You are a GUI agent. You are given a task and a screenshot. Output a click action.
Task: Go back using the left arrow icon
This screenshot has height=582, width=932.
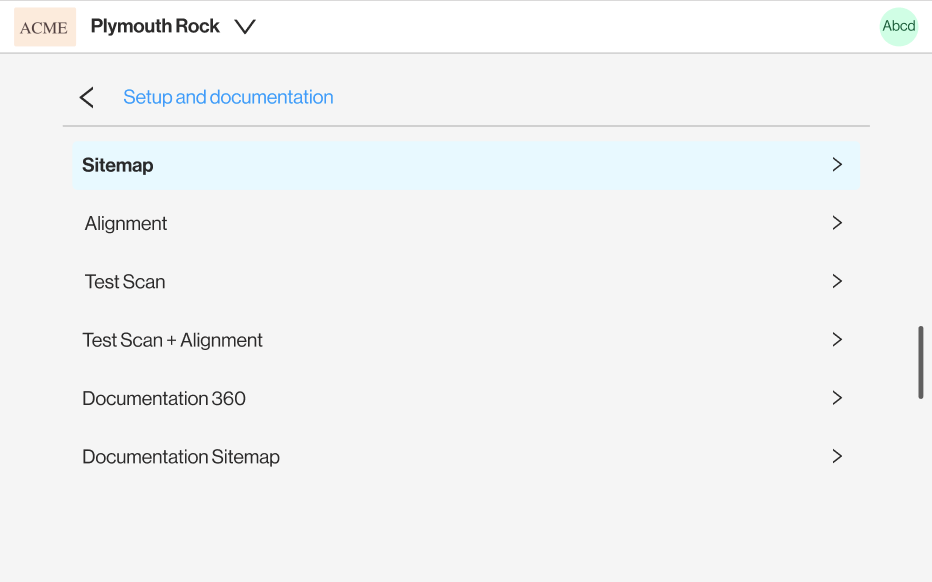click(87, 97)
